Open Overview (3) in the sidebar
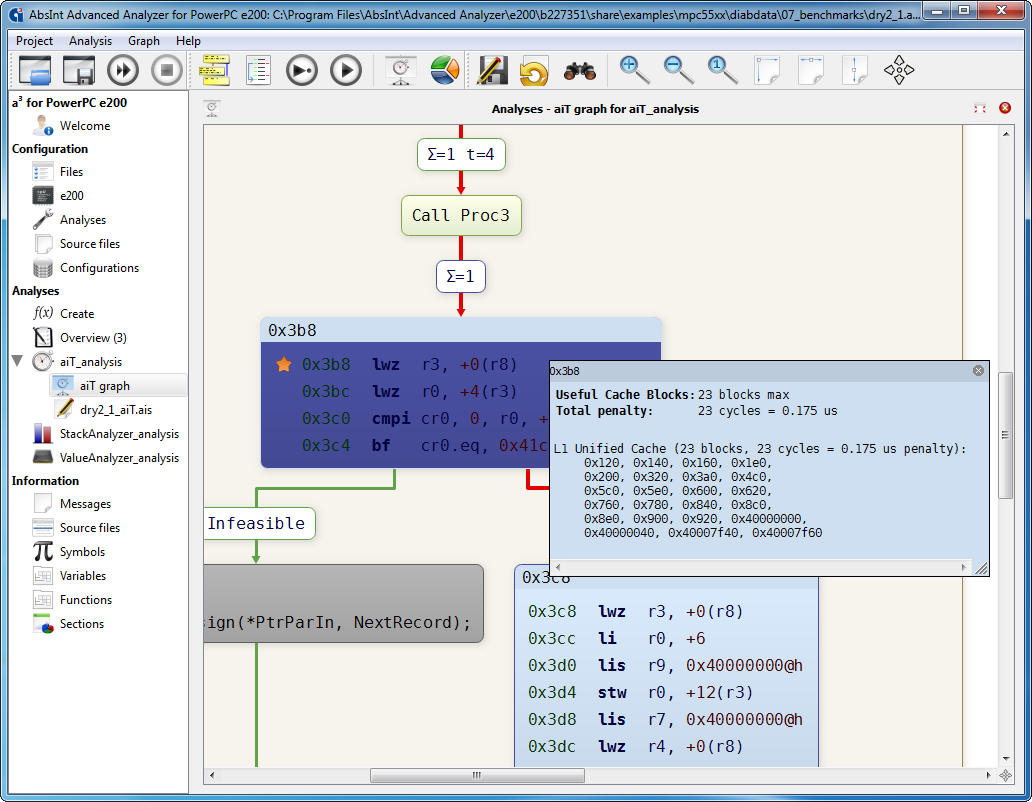Image resolution: width=1032 pixels, height=802 pixels. point(93,338)
